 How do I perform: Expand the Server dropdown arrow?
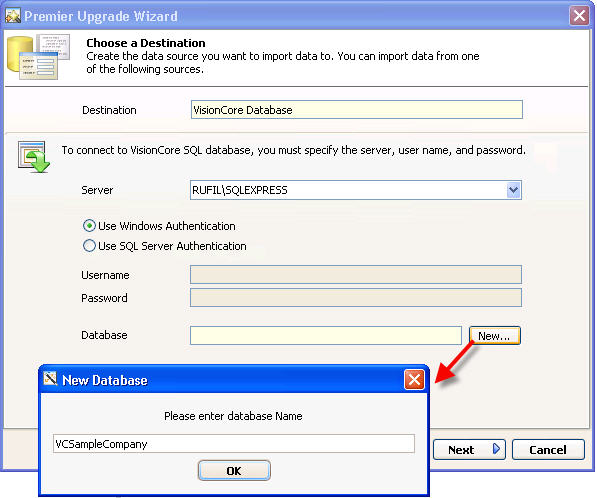[513, 190]
